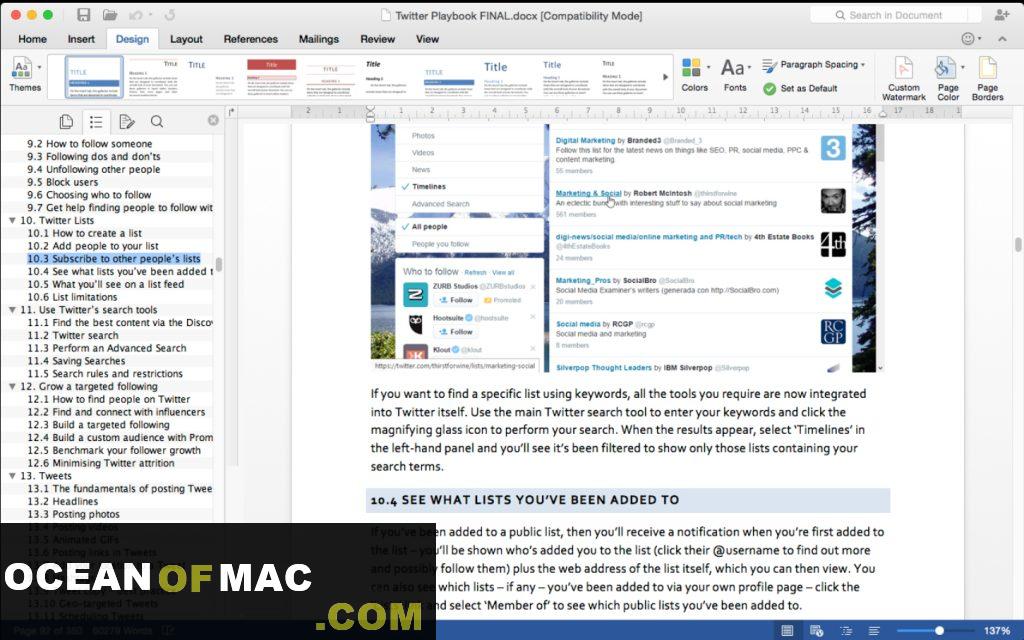
Task: Open the Home tab
Action: tap(32, 39)
